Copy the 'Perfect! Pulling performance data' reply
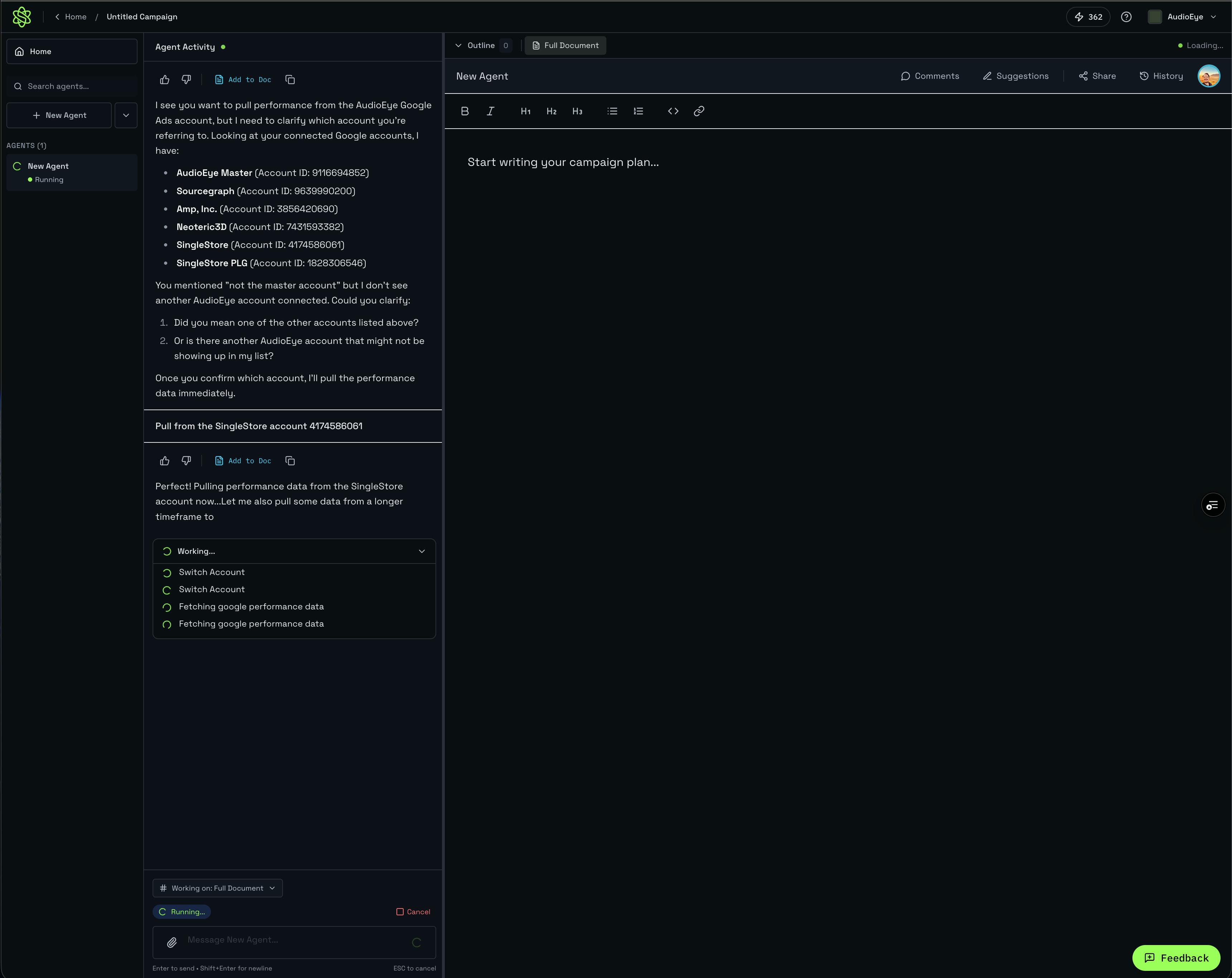Screen dimensions: 1232x978 point(290,461)
